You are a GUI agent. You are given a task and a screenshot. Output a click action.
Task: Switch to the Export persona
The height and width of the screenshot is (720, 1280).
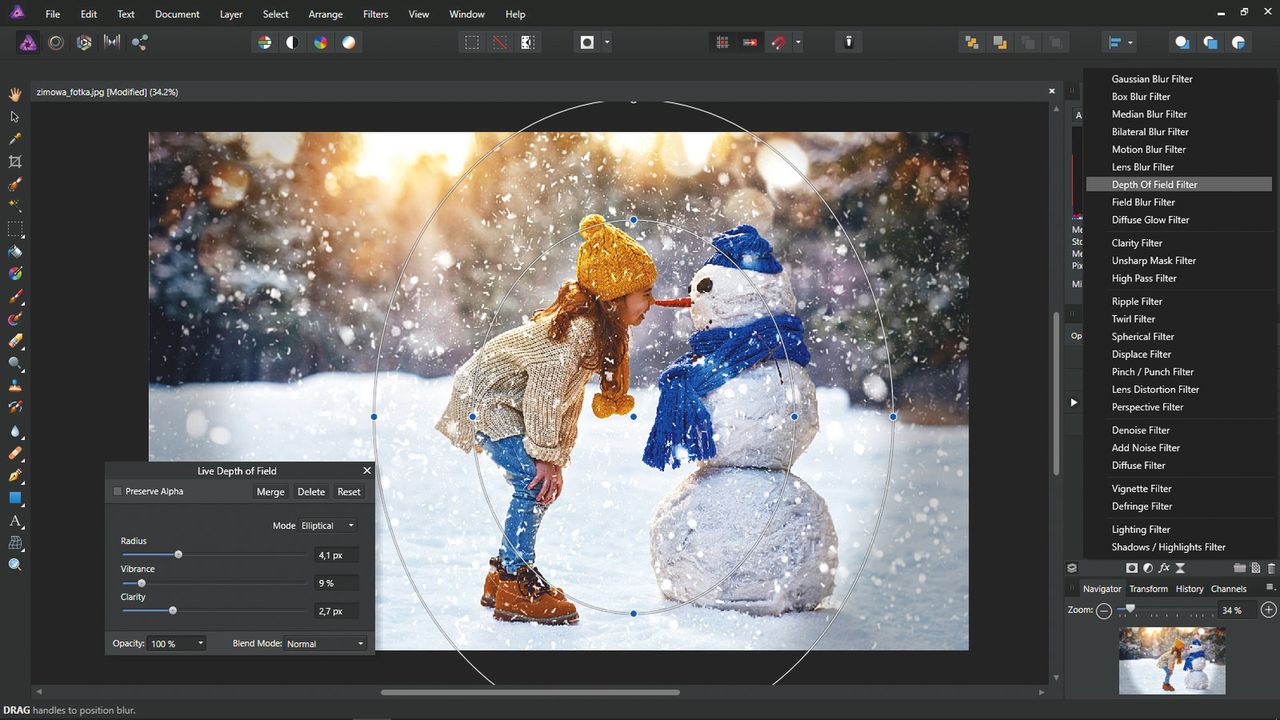tap(140, 42)
